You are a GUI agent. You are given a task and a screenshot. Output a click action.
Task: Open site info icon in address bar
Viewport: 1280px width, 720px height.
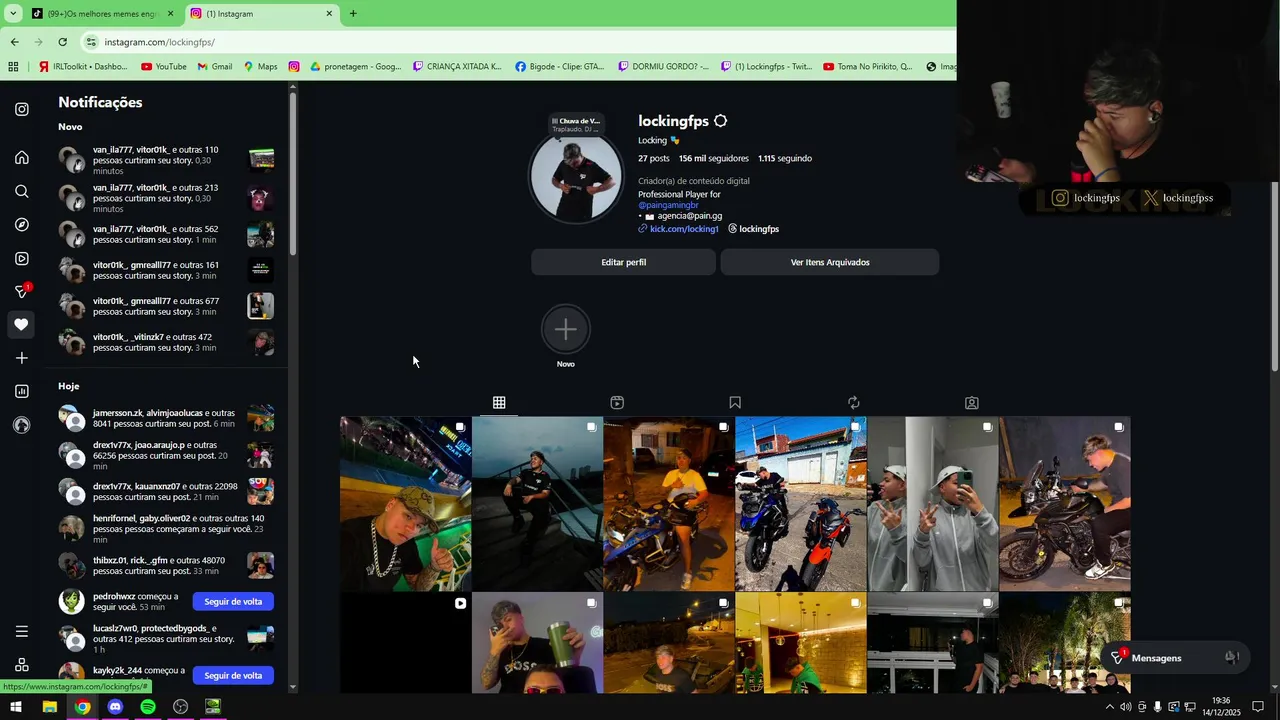coord(91,42)
